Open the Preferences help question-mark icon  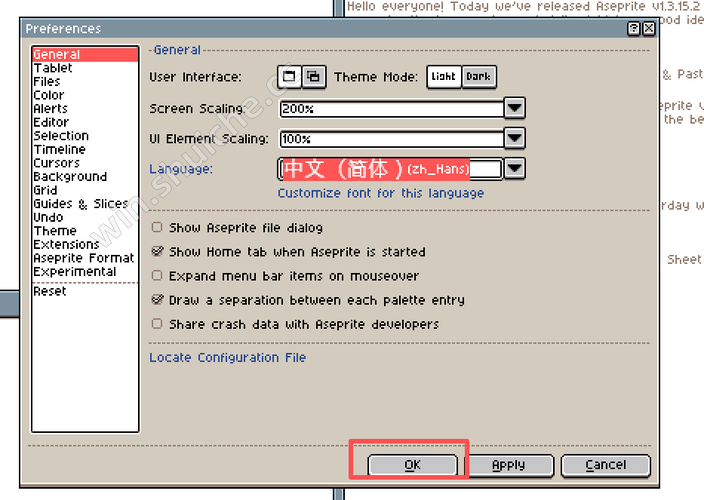click(x=634, y=29)
